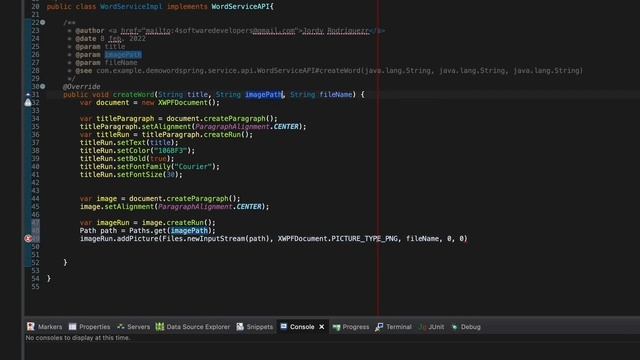
Task: Click the highlighted imagePath in the Javadoc @param
Action: tap(123, 55)
